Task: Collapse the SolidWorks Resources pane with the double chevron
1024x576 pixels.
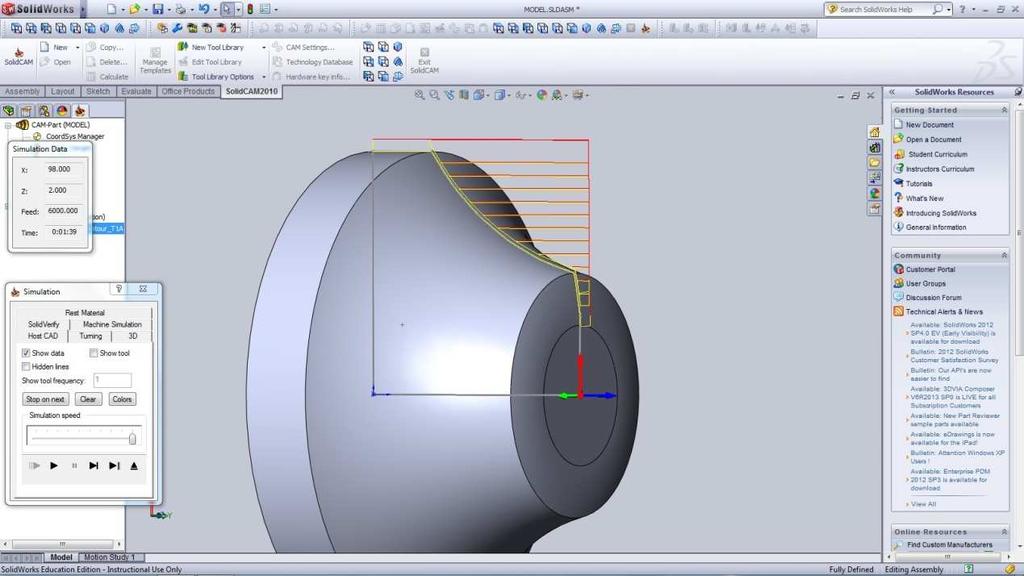Action: point(892,92)
